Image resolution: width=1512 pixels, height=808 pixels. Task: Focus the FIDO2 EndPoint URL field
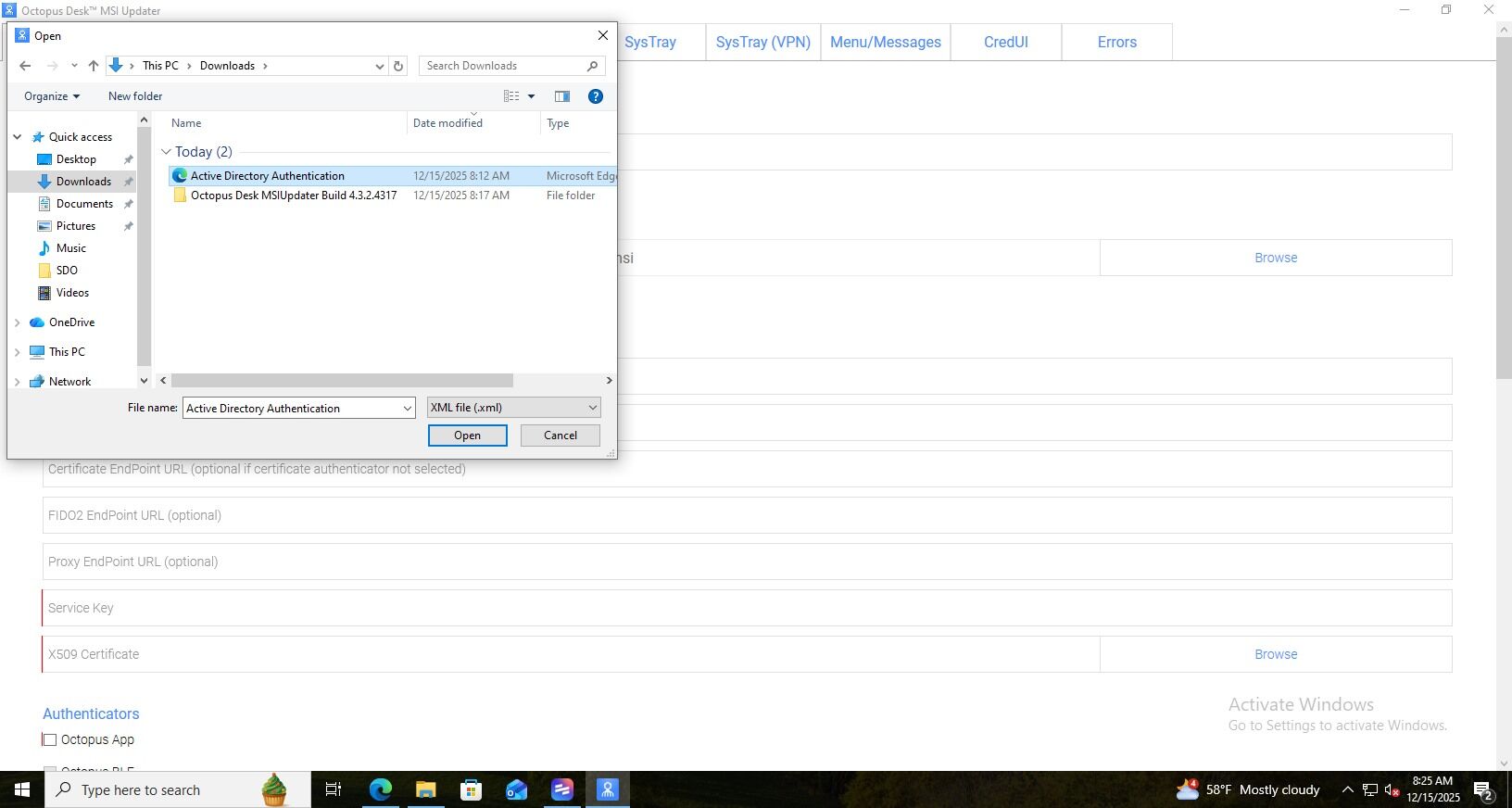coord(747,515)
